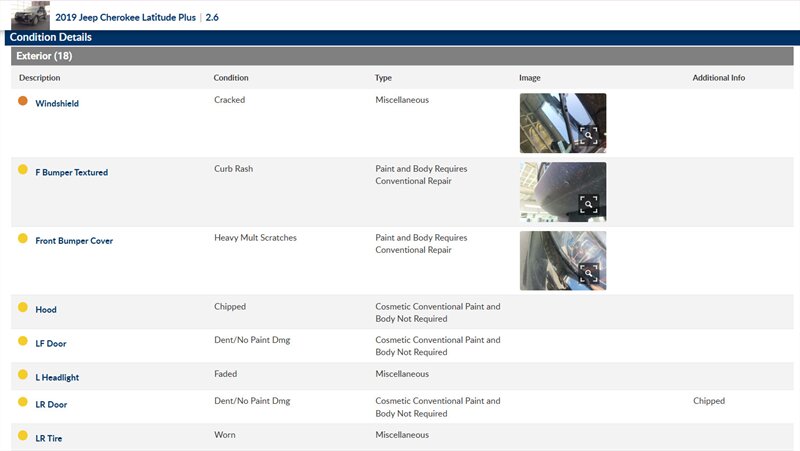The width and height of the screenshot is (800, 451).
Task: Click the magnifier icon on the Front Bumper Cover image
Action: point(588,273)
